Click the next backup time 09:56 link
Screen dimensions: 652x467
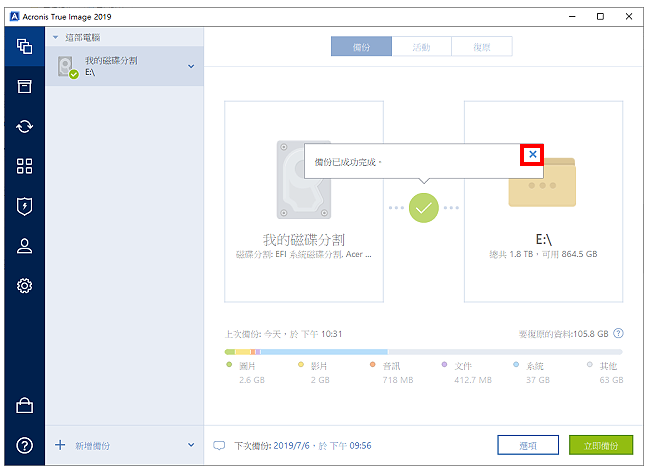tap(361, 446)
